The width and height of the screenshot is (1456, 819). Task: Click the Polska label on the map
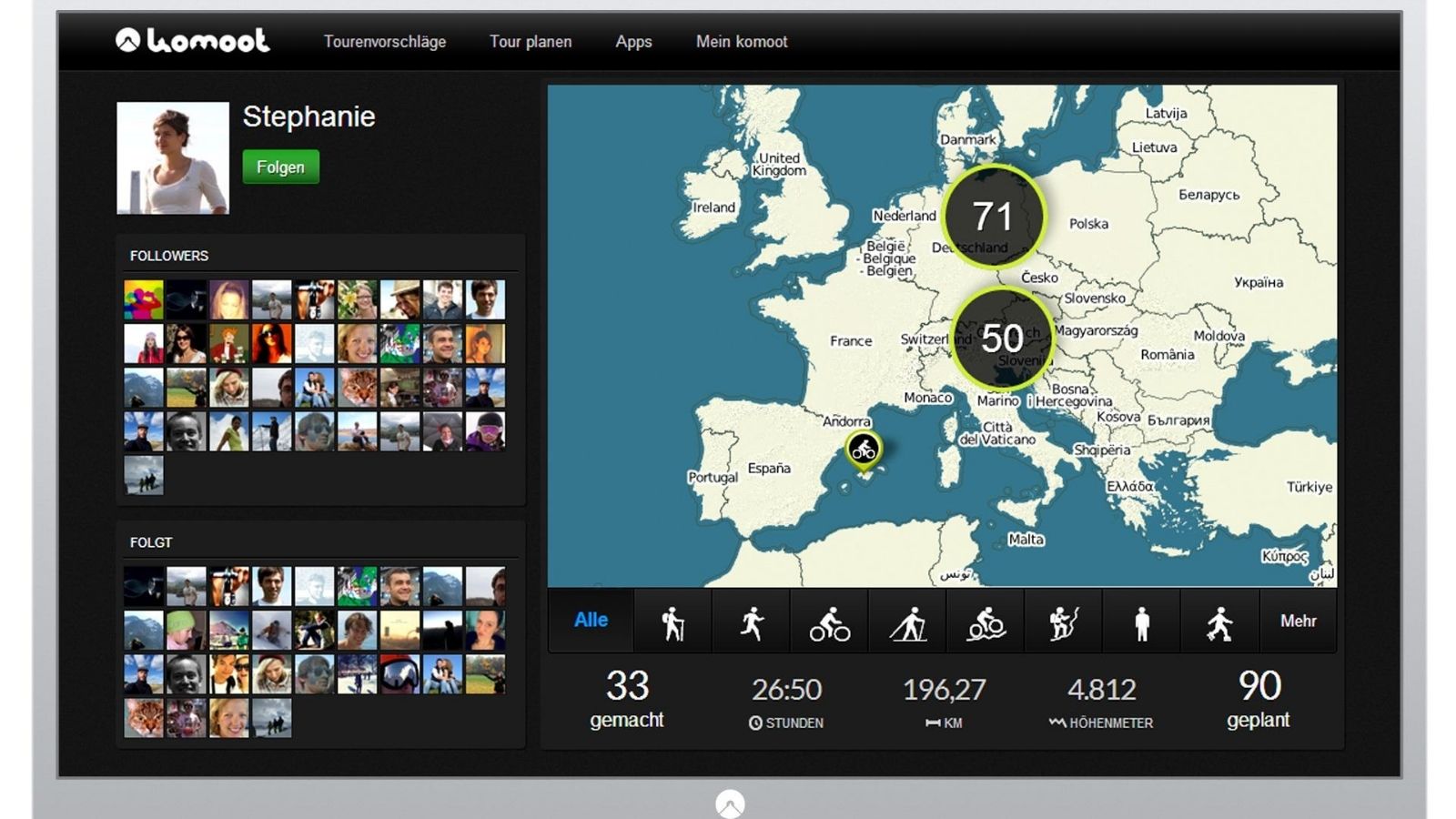point(1088,224)
